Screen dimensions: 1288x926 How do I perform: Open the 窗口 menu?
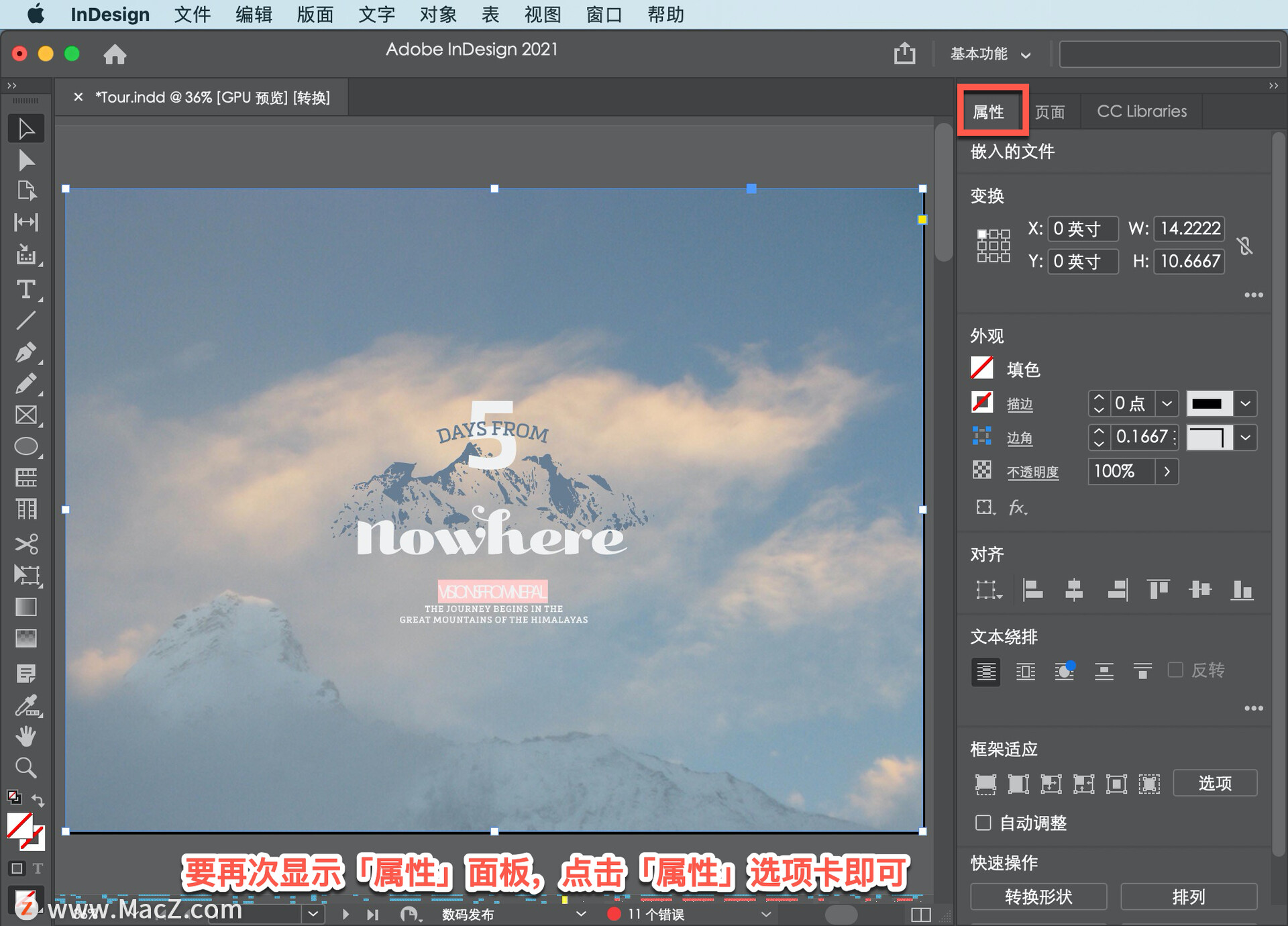604,14
